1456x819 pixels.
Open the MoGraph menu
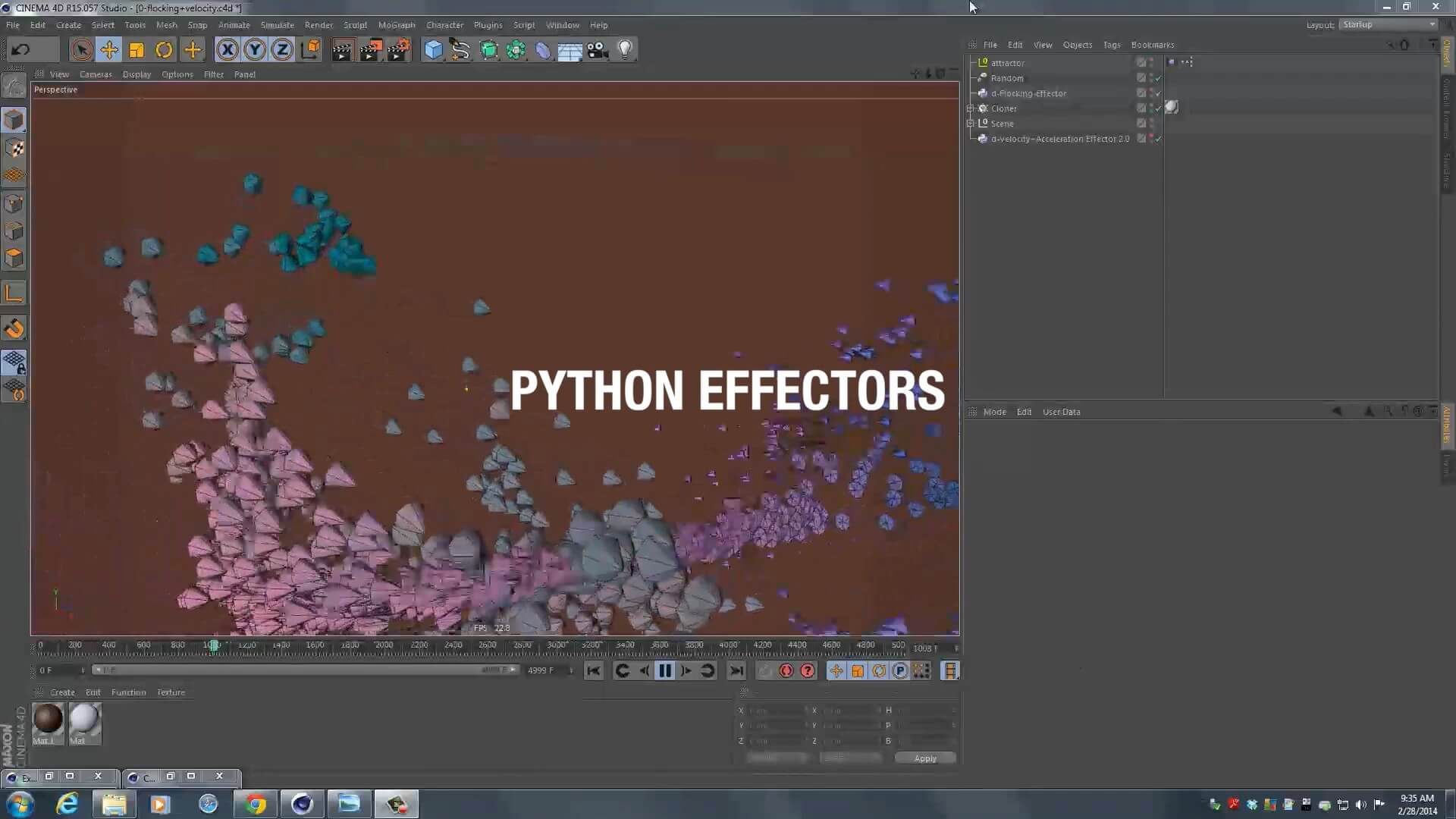397,25
